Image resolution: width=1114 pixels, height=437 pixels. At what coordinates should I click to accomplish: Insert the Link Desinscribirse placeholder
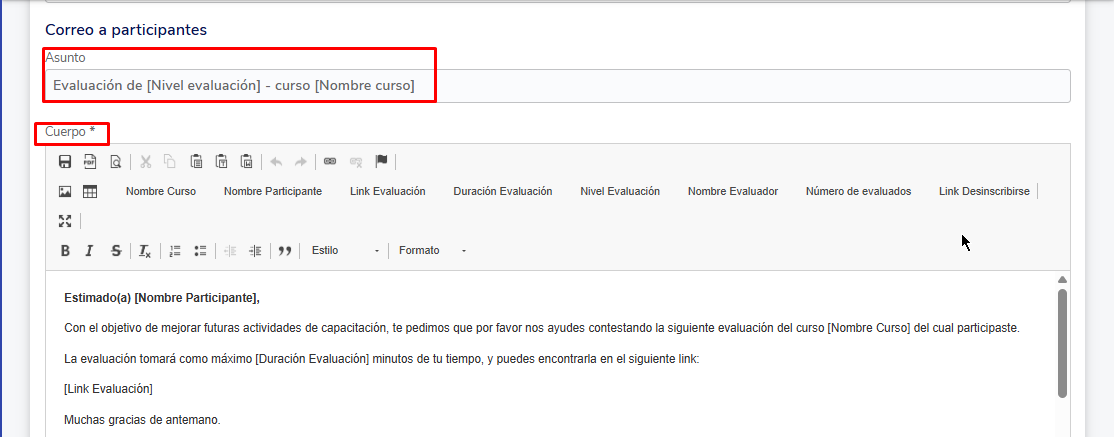pos(984,192)
